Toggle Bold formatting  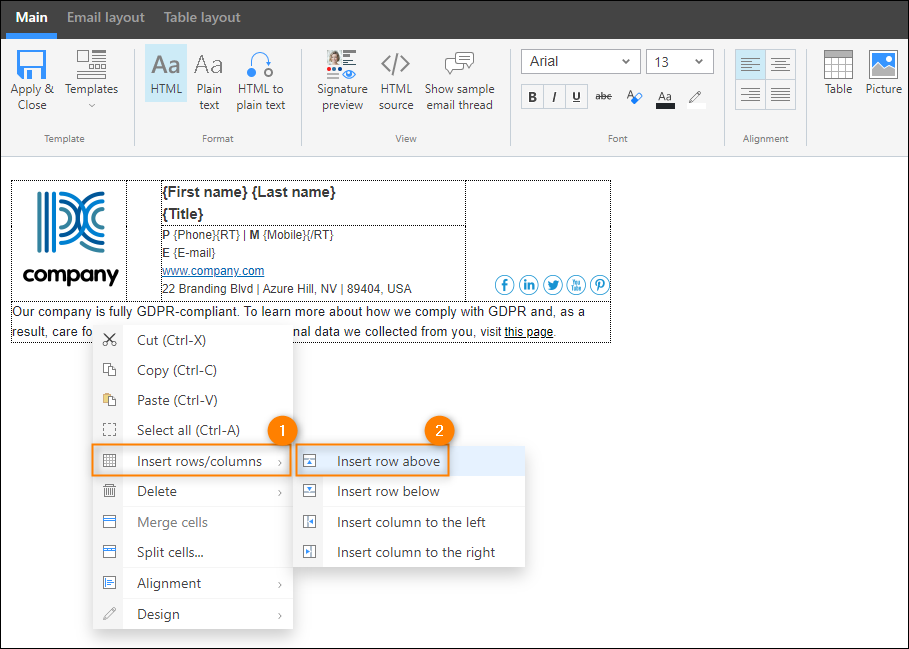coord(532,97)
